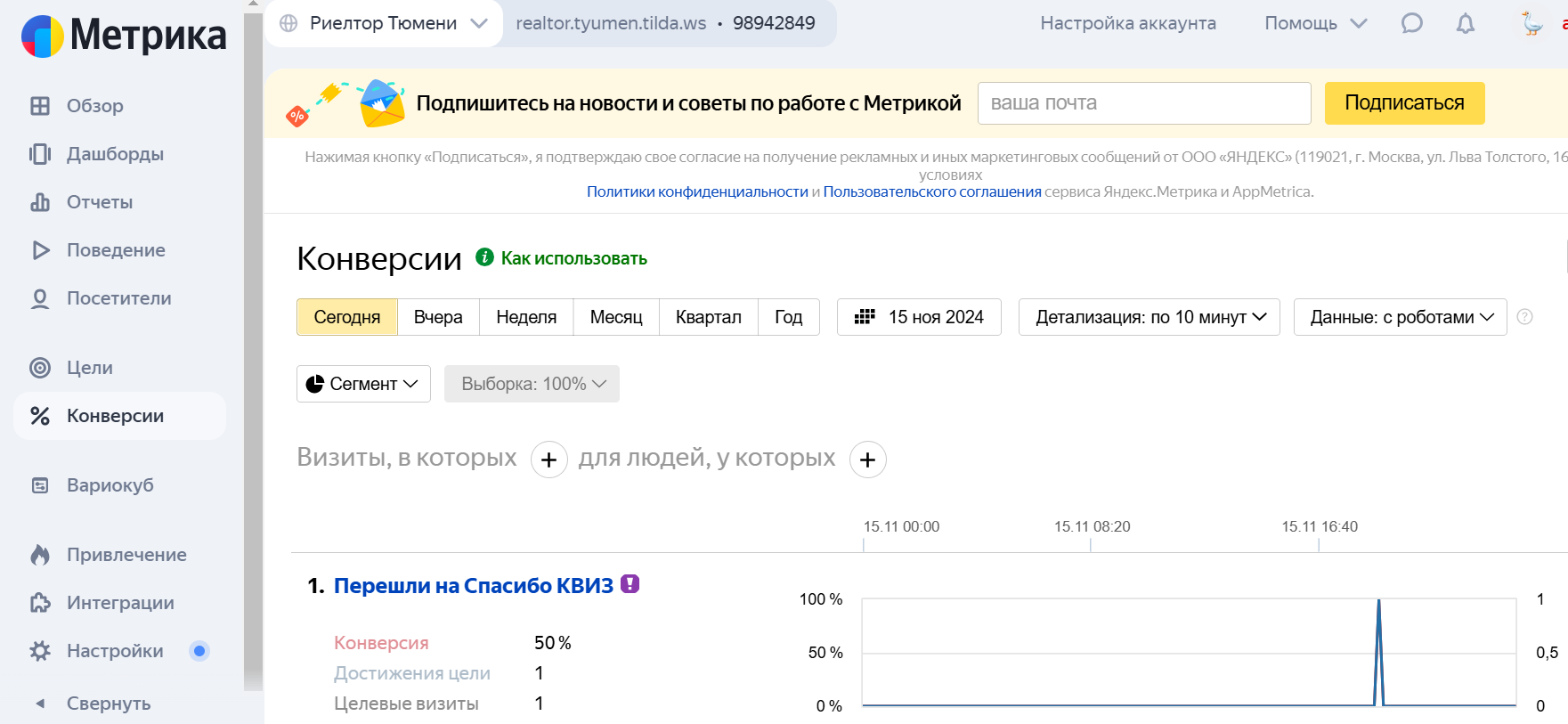Image resolution: width=1568 pixels, height=724 pixels.
Task: Click the 15.11 16:40 timeline marker
Action: pyautogui.click(x=1320, y=526)
